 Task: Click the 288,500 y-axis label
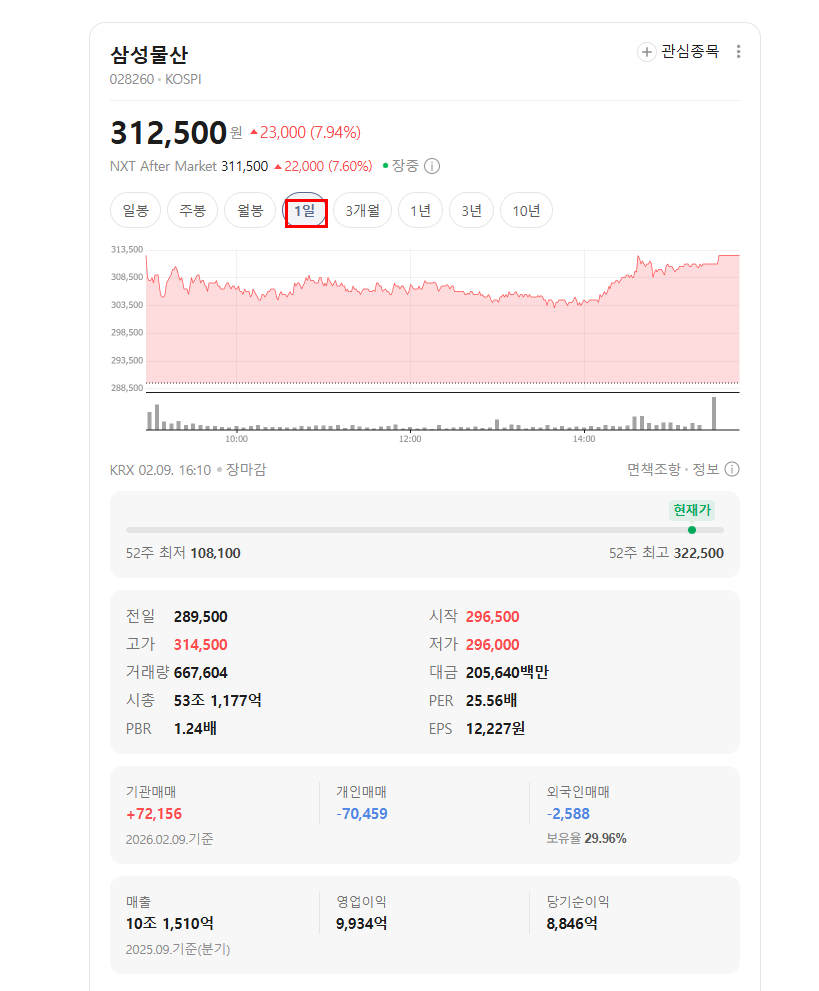click(x=127, y=388)
